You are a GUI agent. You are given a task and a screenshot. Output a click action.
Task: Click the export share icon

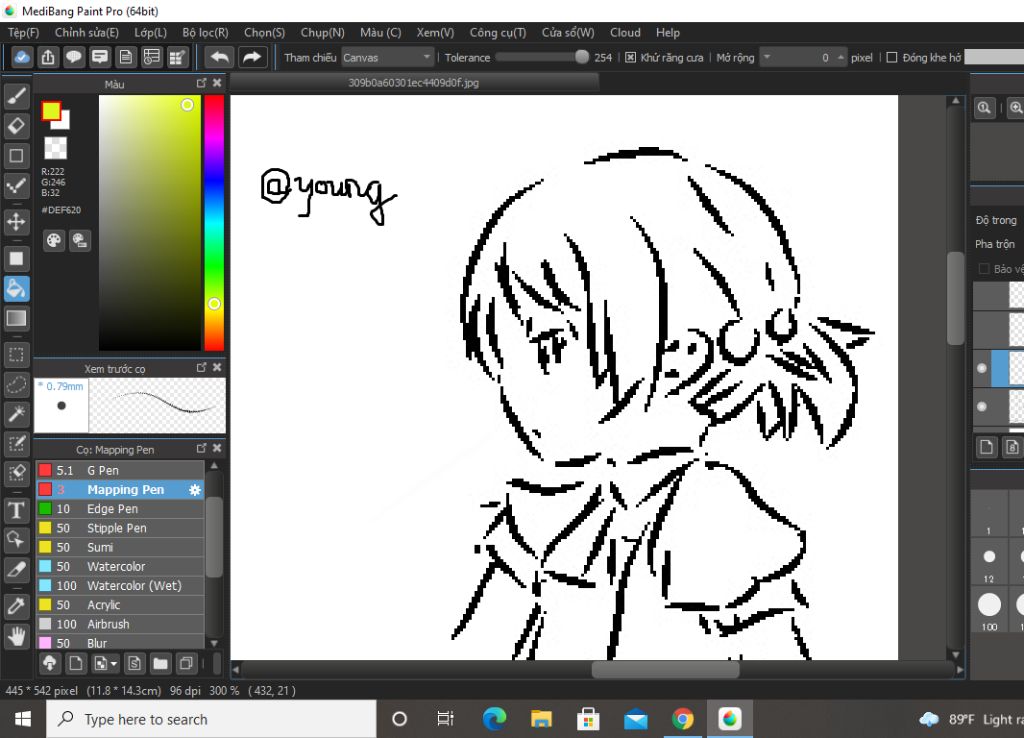click(x=48, y=57)
